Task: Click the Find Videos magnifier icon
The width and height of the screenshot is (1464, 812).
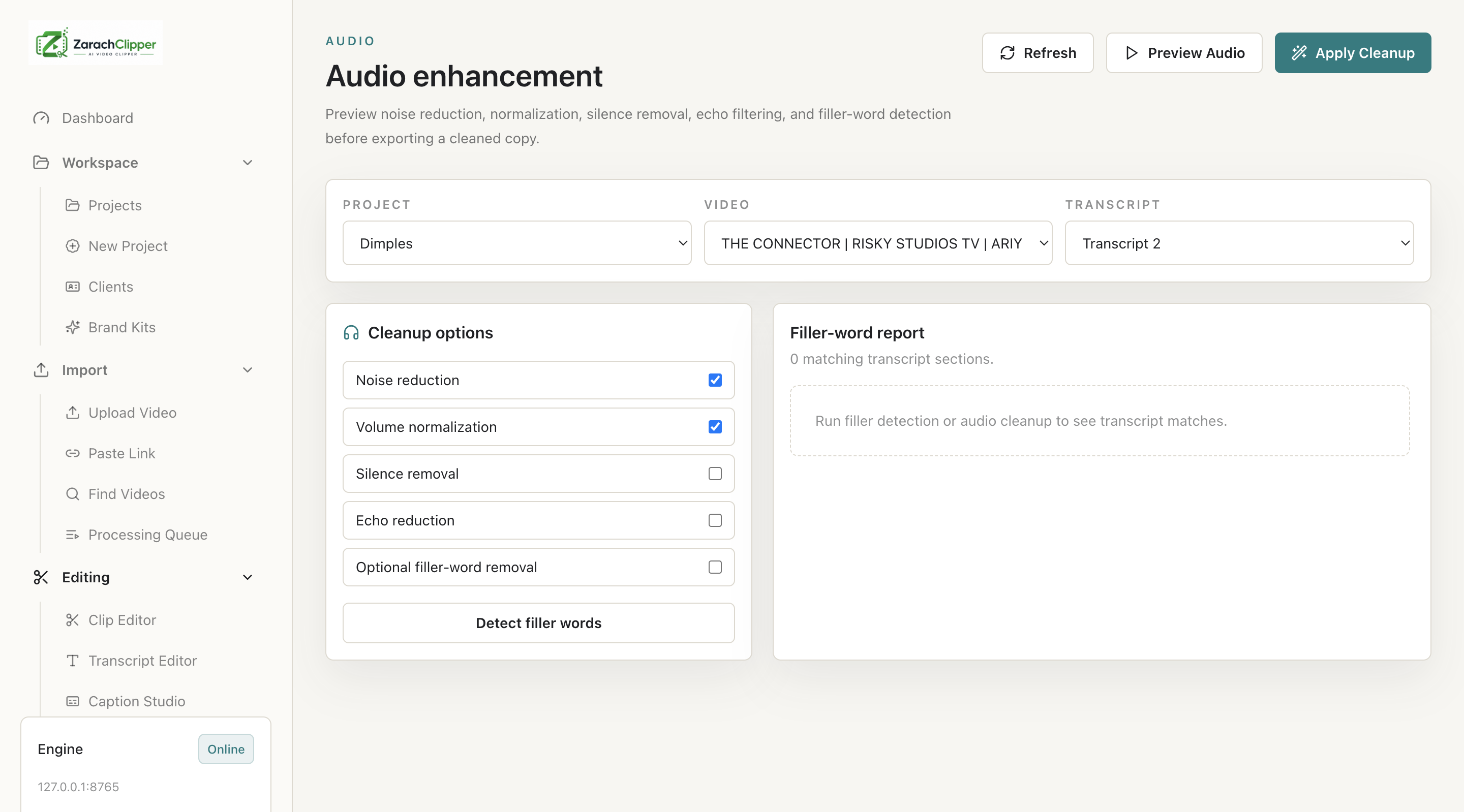Action: pos(72,494)
